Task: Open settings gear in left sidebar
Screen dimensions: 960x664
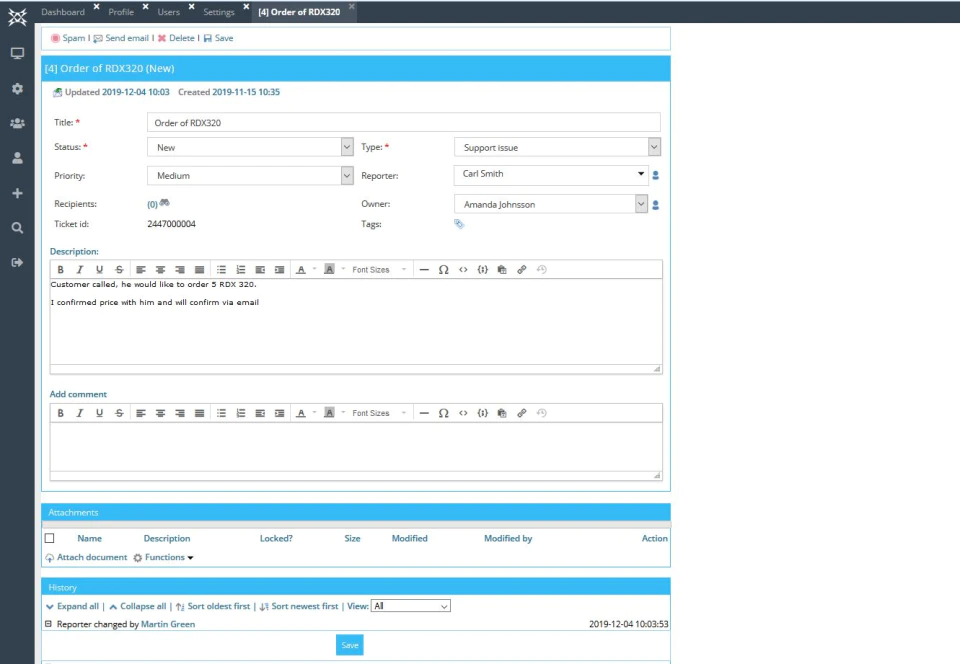Action: click(x=17, y=88)
